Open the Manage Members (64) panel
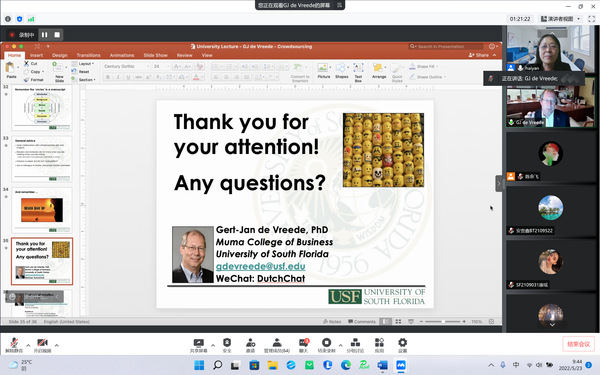600x375 pixels. click(277, 345)
